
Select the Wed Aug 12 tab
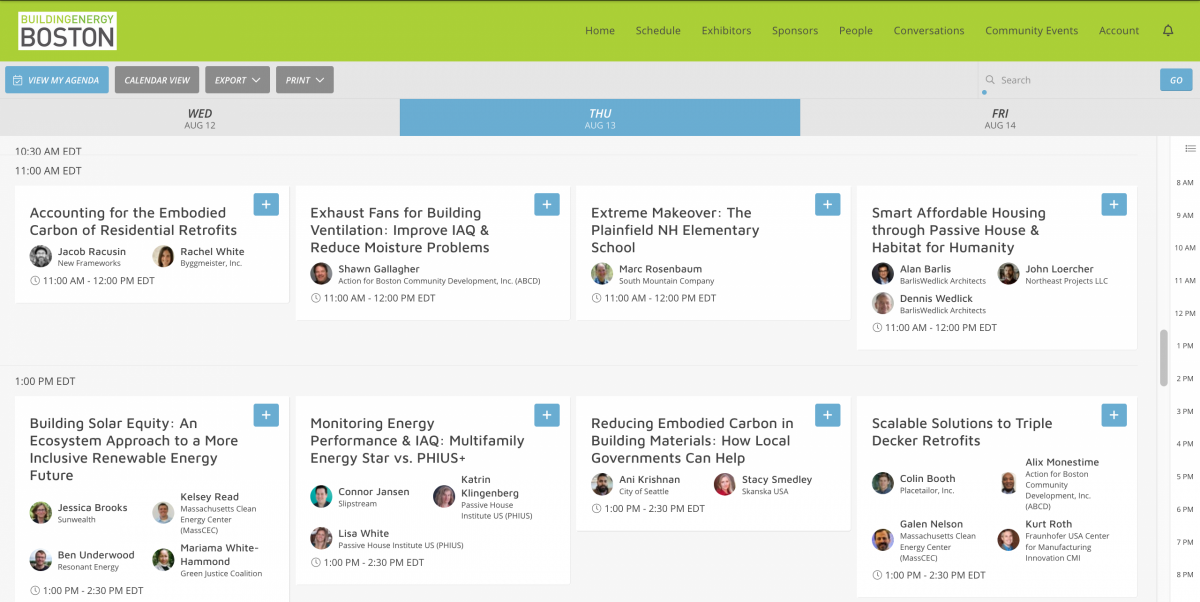pos(200,118)
